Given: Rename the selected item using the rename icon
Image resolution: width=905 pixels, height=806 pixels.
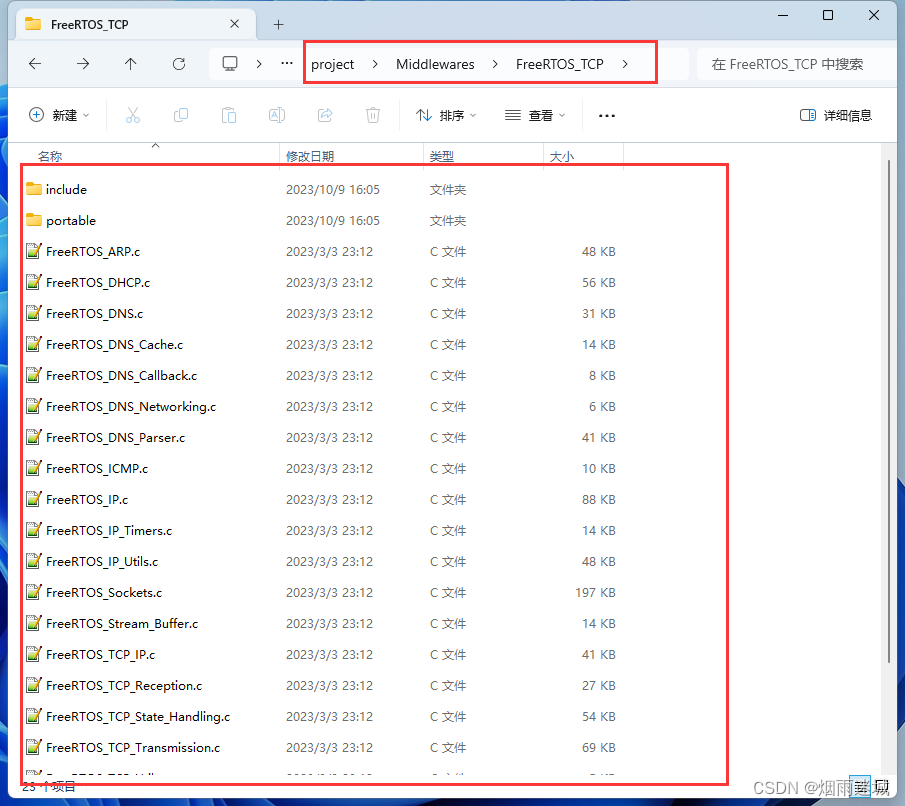Looking at the screenshot, I should [277, 115].
